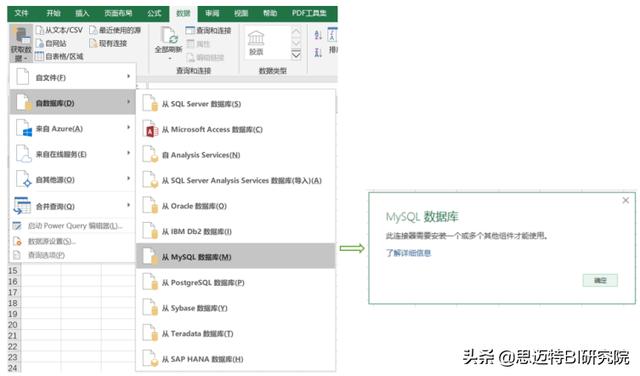Choose 从 Sybase 数据库(Y)

(236, 308)
